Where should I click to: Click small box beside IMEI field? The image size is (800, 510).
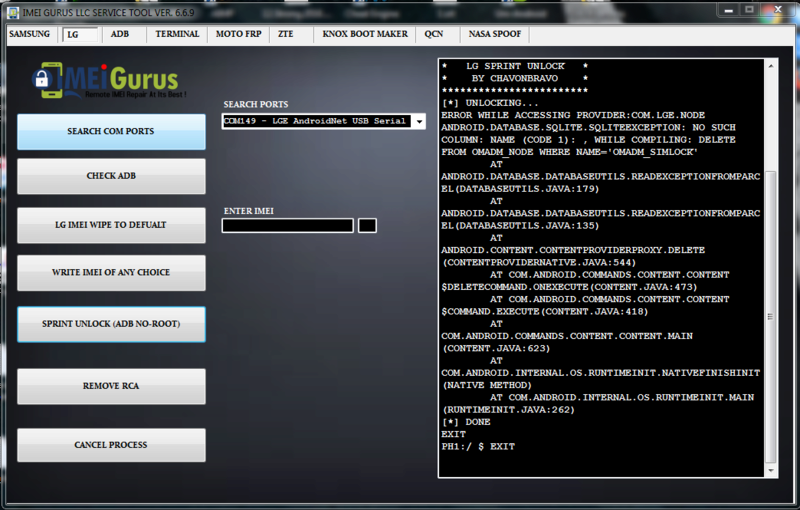point(367,225)
